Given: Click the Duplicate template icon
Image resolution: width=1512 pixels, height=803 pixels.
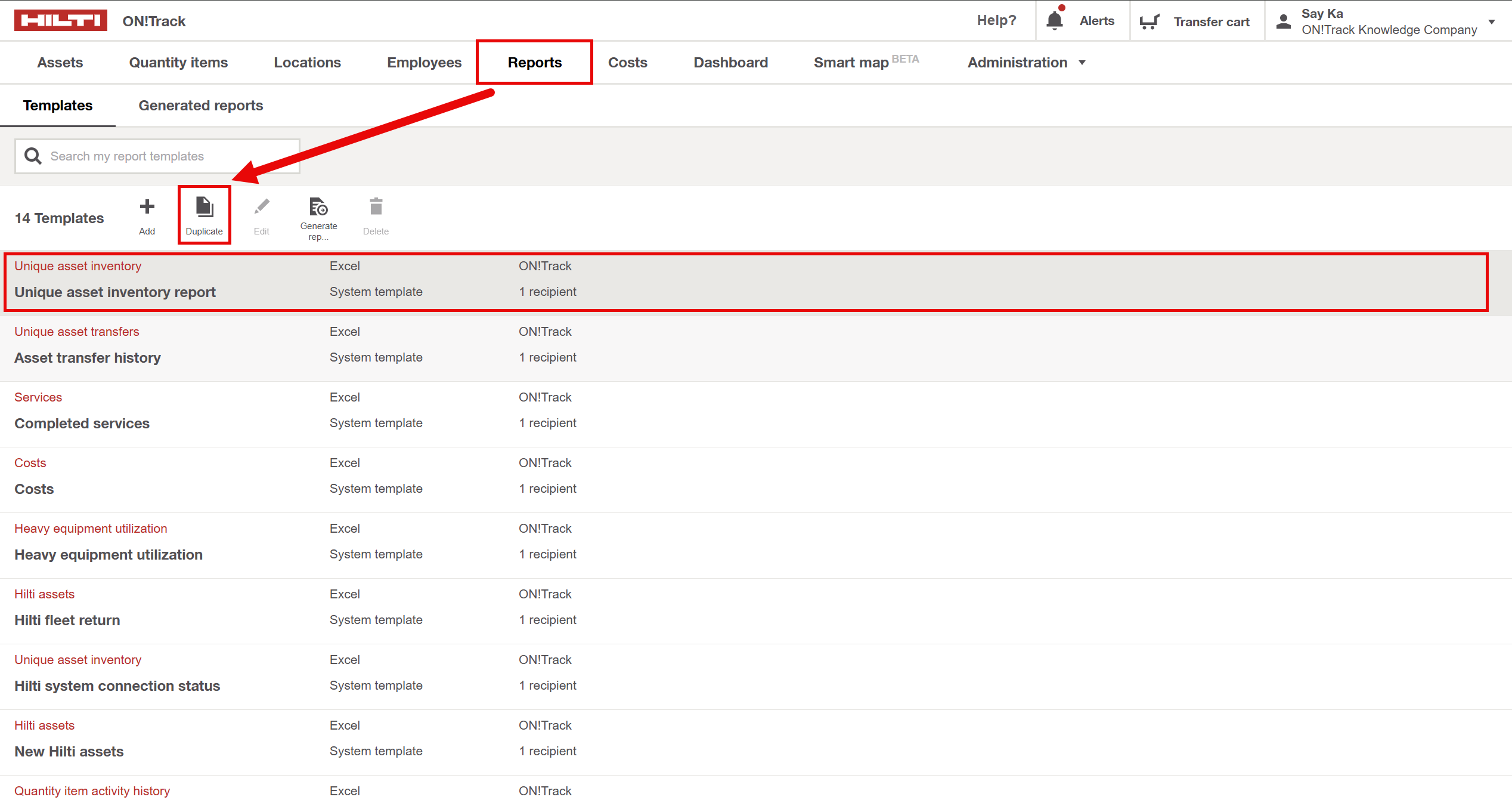Looking at the screenshot, I should pyautogui.click(x=204, y=208).
